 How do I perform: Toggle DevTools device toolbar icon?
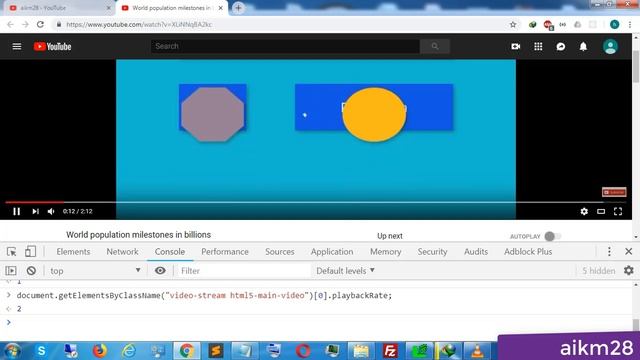(x=30, y=251)
